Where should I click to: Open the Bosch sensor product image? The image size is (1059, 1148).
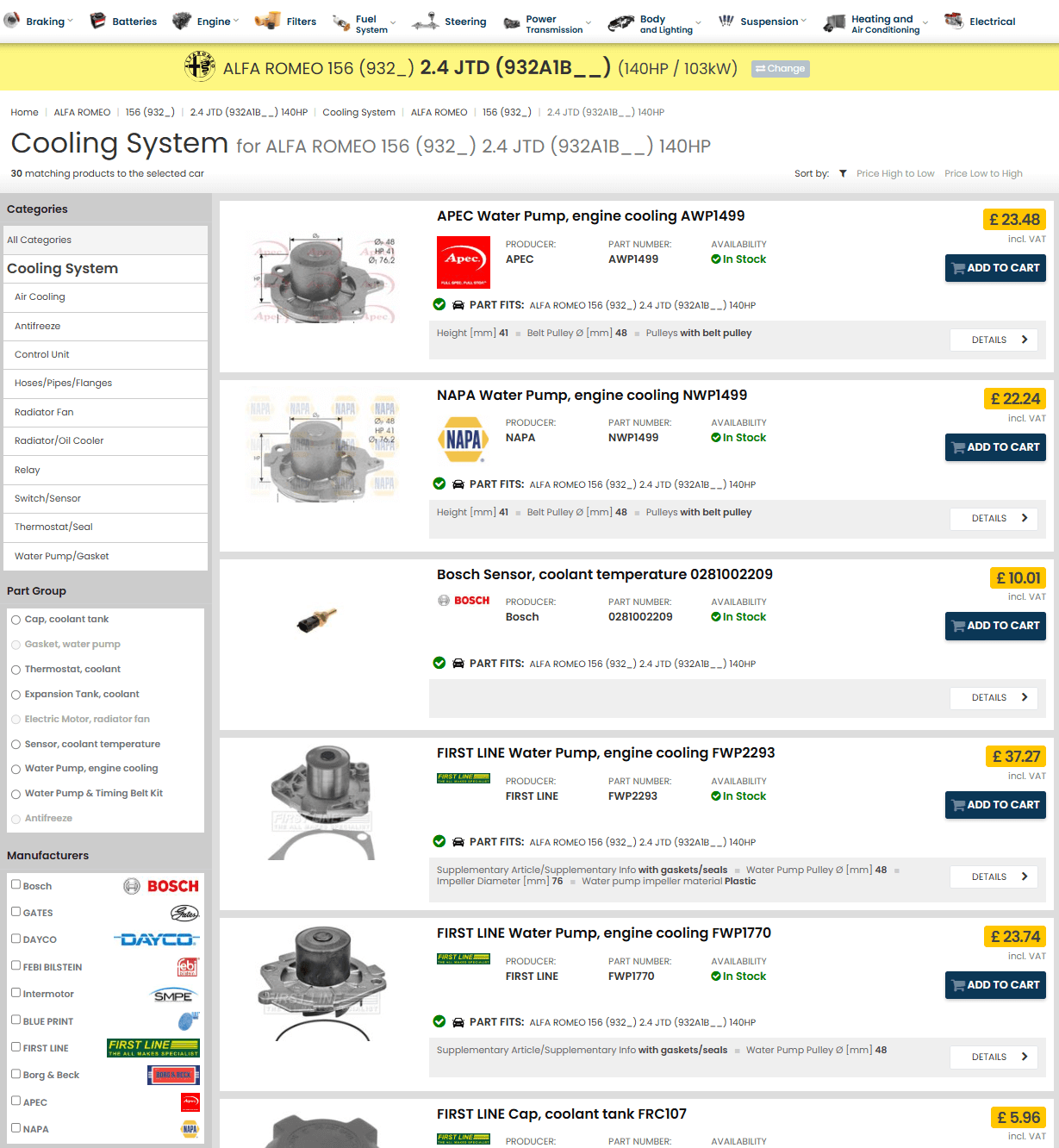coord(317,620)
